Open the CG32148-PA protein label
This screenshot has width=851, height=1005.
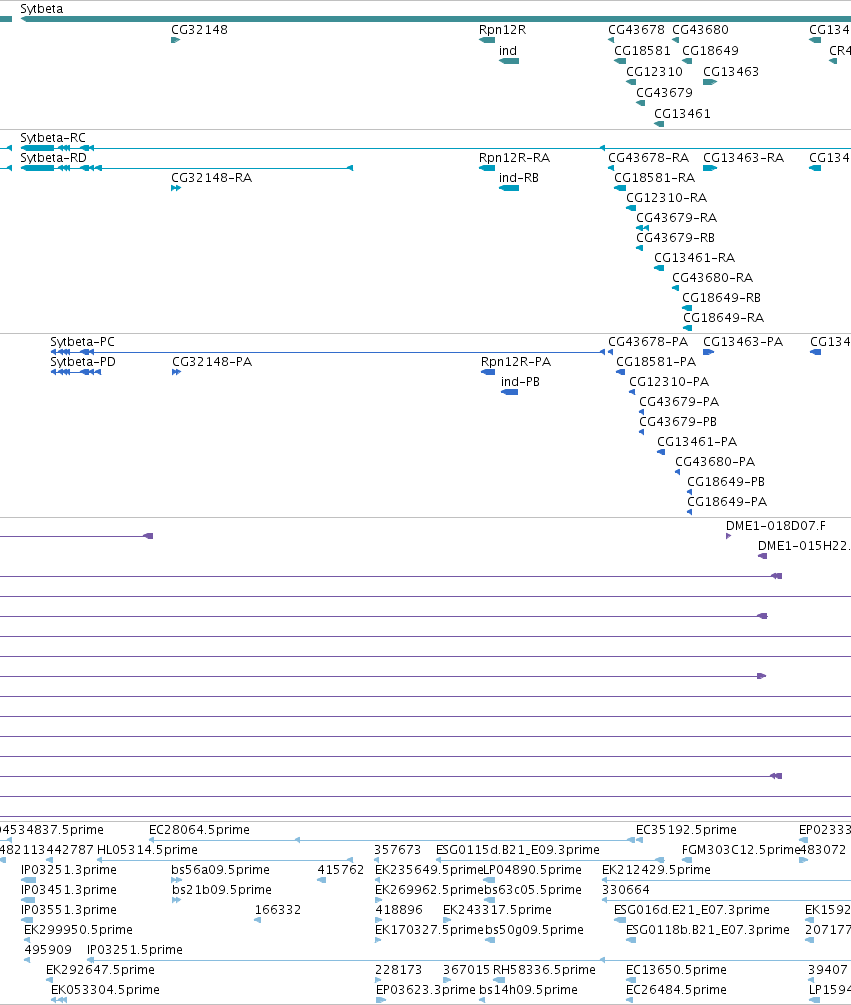[x=211, y=361]
